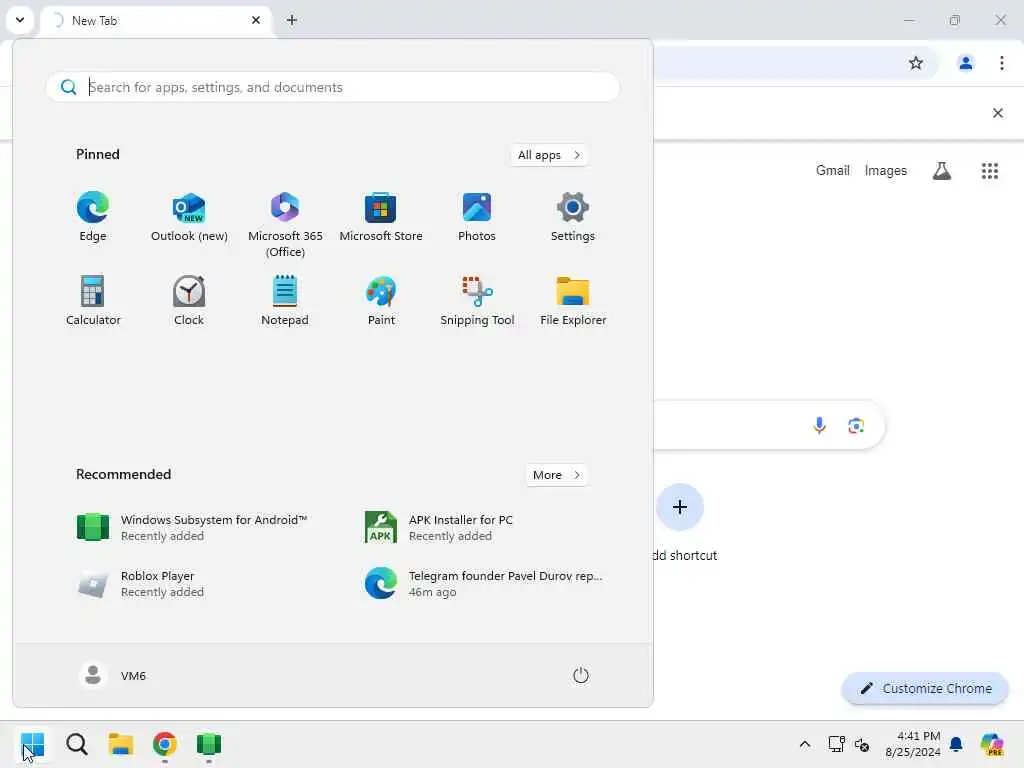Click Add shortcut plus button
This screenshot has width=1024, height=768.
click(679, 507)
